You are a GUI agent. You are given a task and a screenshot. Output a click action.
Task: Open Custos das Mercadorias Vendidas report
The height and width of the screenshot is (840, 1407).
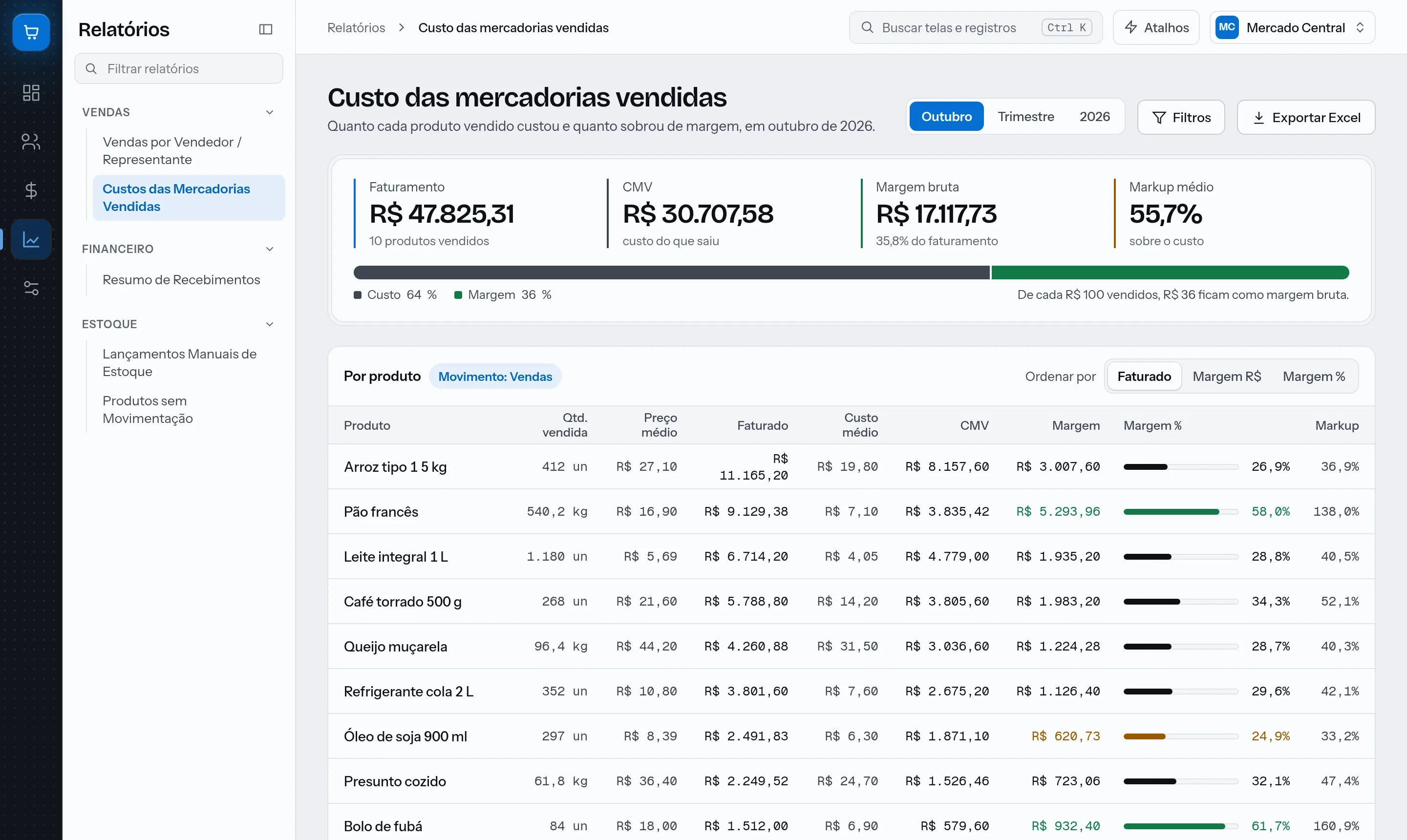tap(189, 198)
